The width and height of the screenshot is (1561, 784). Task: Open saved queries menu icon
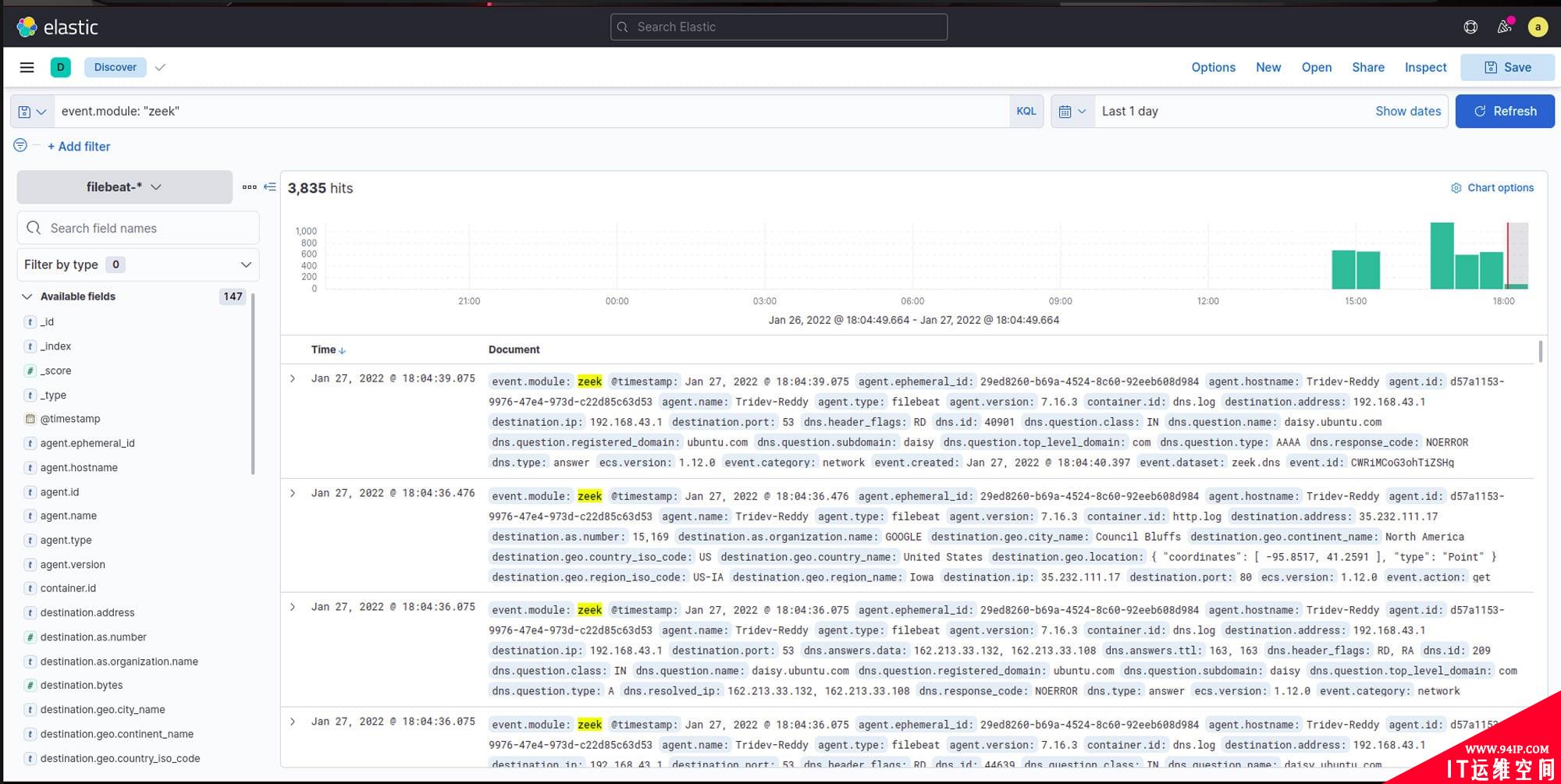[32, 112]
